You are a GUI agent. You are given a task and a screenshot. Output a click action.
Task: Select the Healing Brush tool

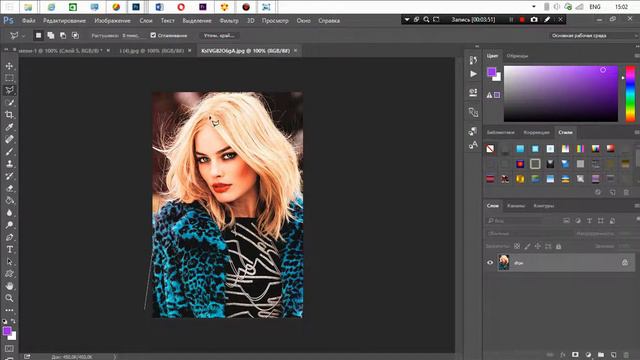click(9, 139)
